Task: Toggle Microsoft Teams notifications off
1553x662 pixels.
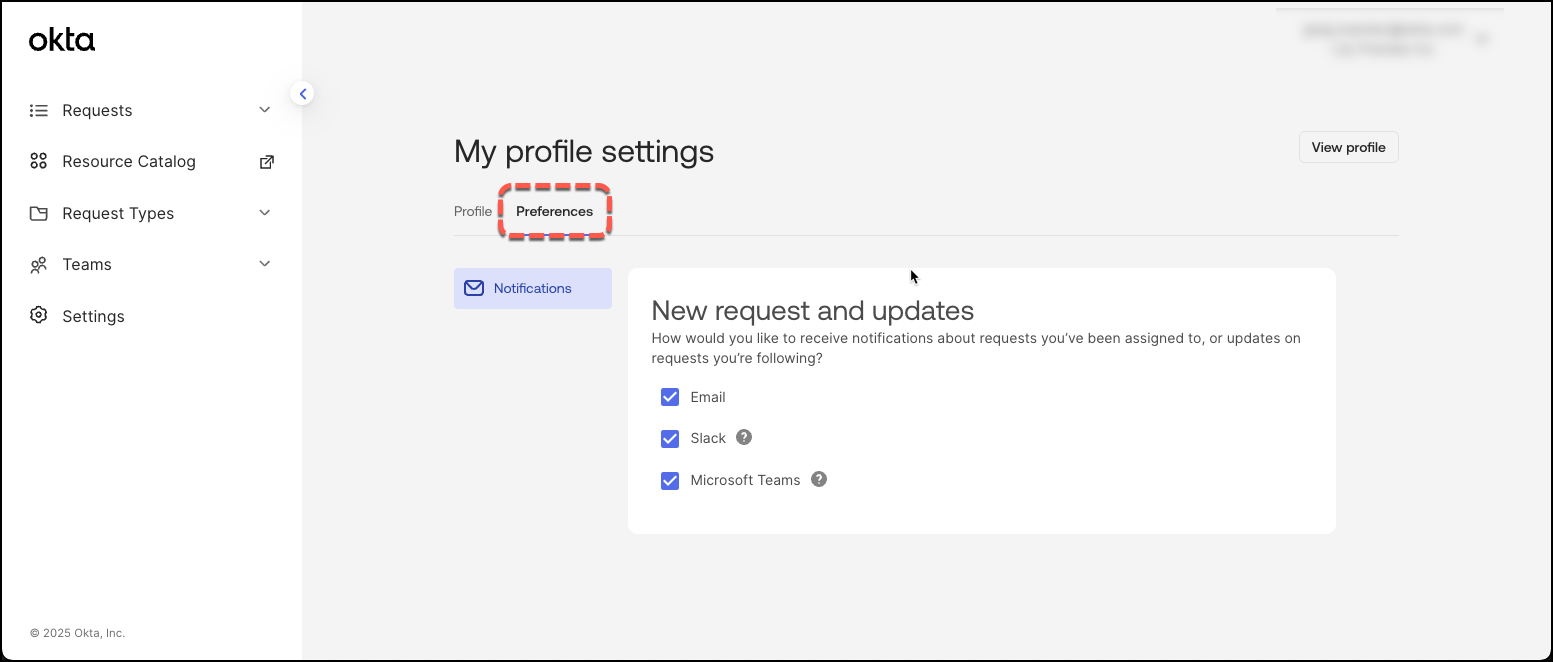Action: click(x=670, y=480)
